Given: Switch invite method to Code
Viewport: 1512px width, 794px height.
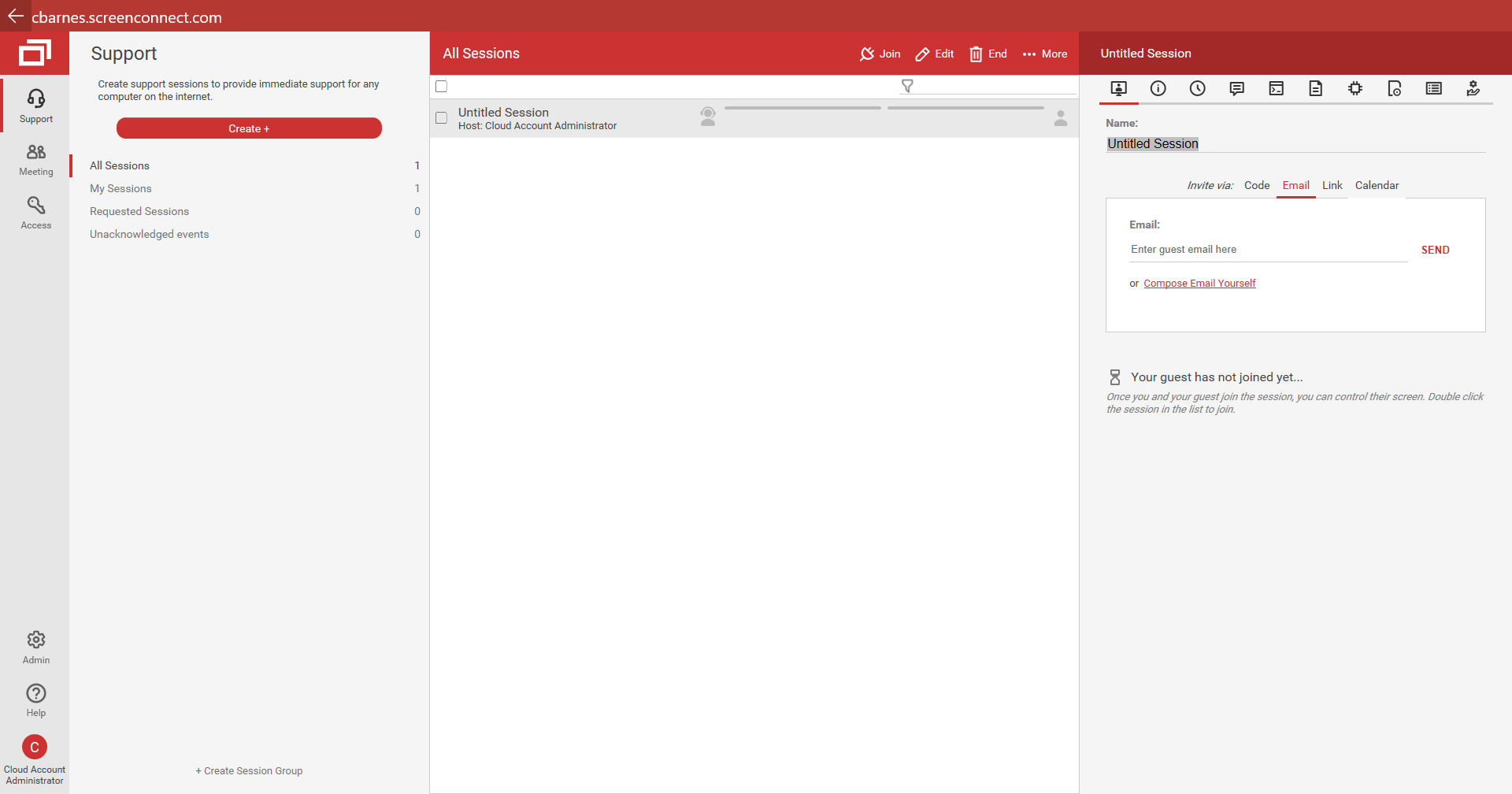Looking at the screenshot, I should click(1257, 185).
